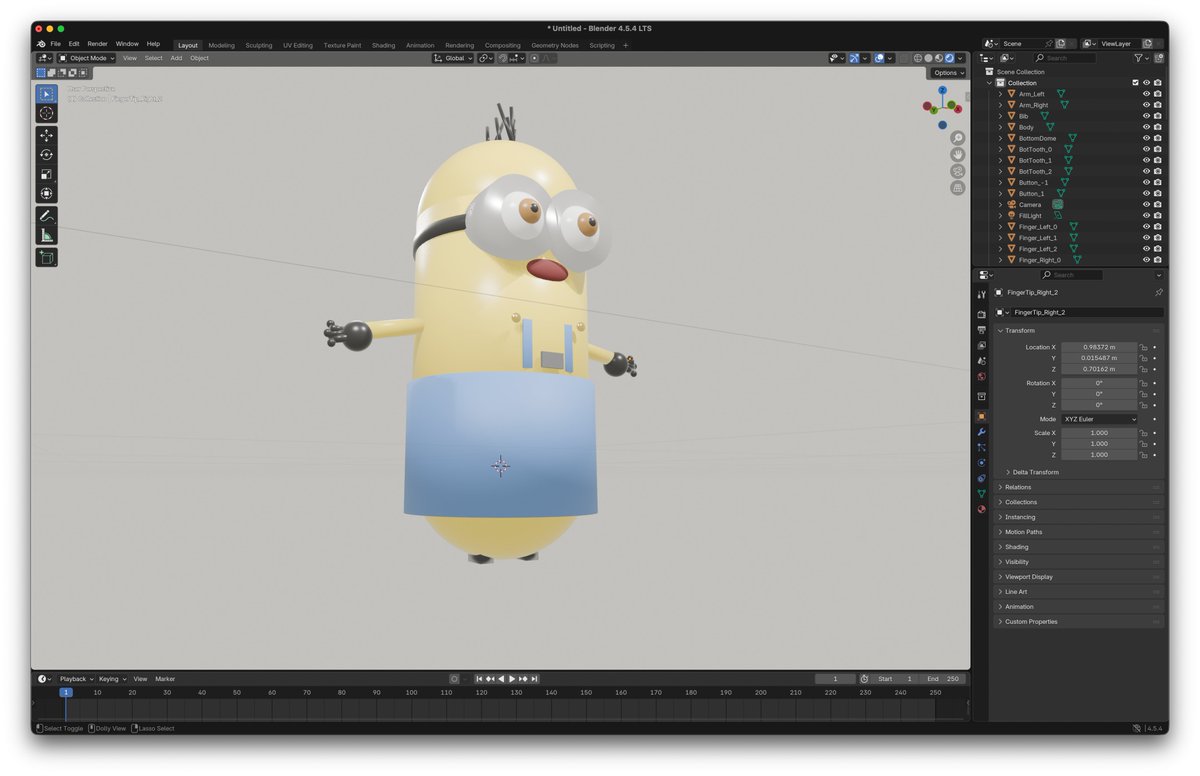Lock Location X with padlock icon

click(x=1143, y=347)
